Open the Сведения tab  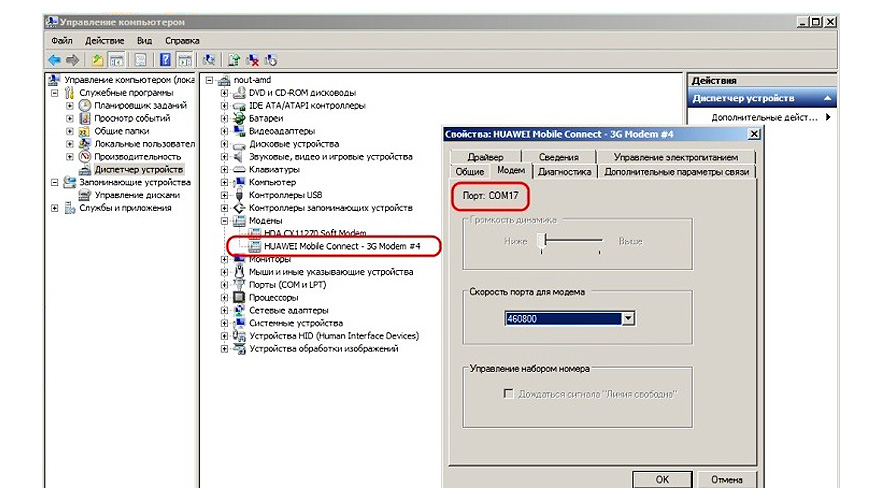point(558,157)
